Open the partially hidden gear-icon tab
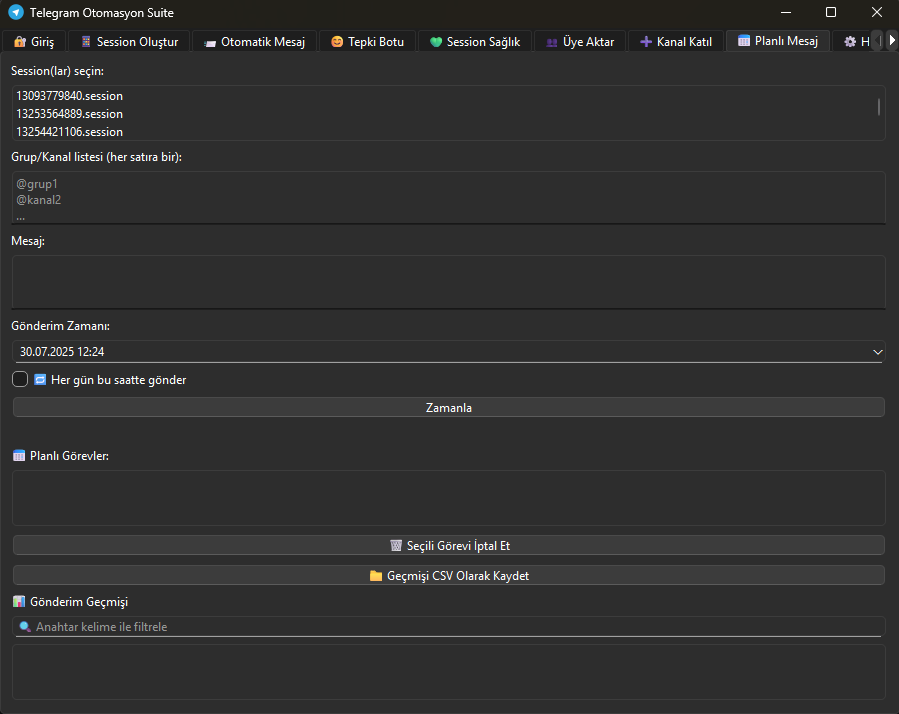The image size is (899, 714). coord(853,42)
